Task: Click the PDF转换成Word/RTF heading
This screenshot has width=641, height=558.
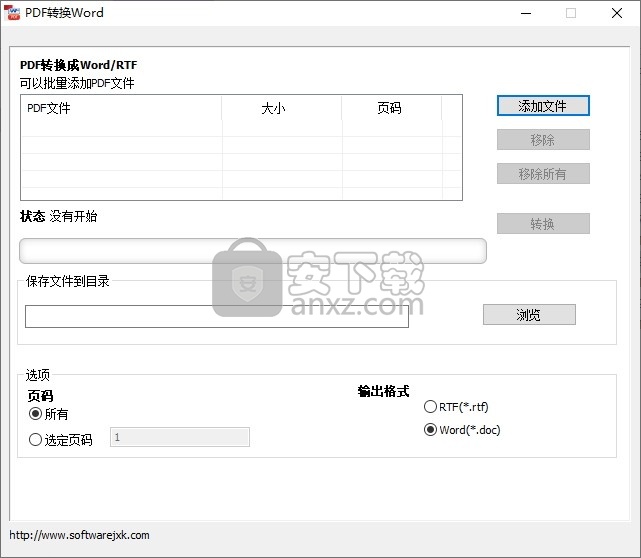Action: (78, 65)
